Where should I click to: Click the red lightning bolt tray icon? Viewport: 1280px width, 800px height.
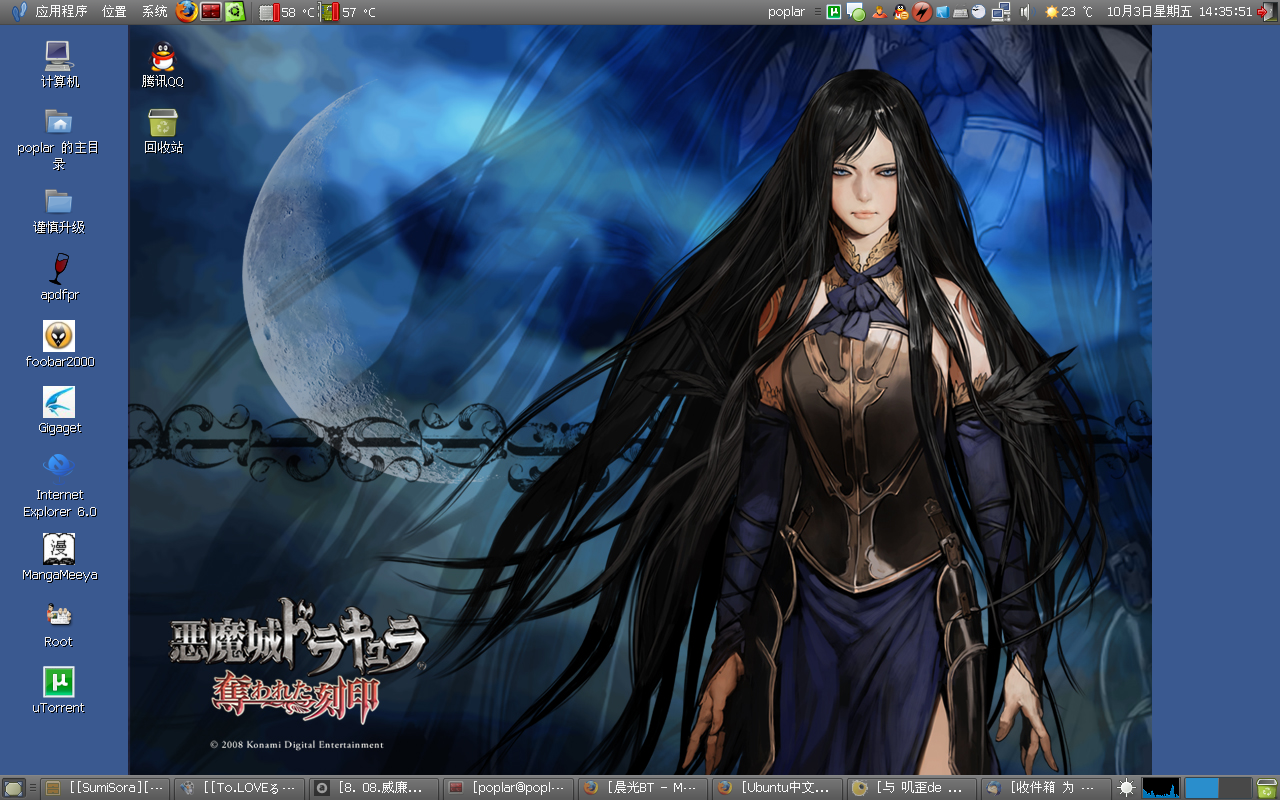click(x=922, y=12)
